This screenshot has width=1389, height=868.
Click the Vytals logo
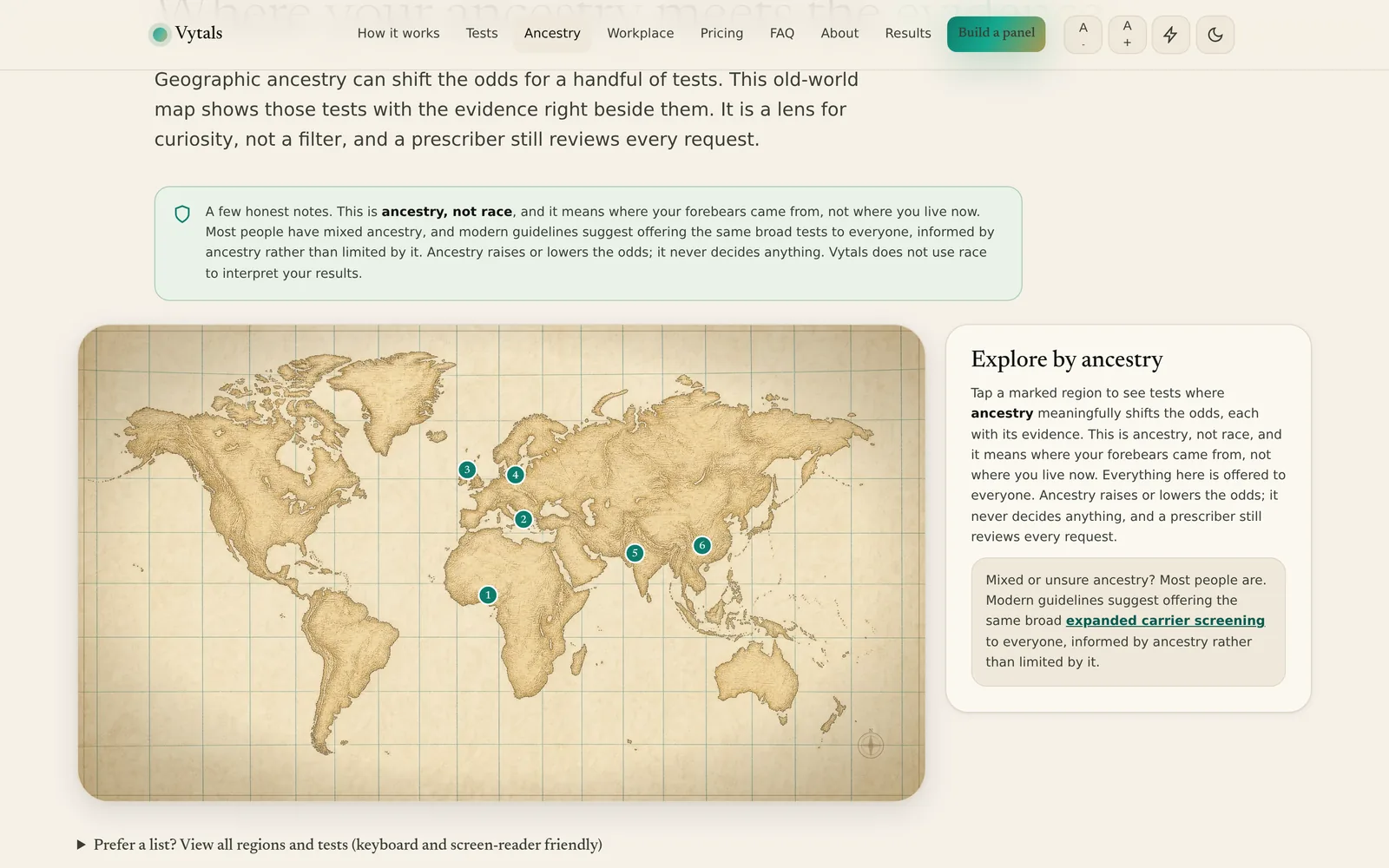pos(186,34)
